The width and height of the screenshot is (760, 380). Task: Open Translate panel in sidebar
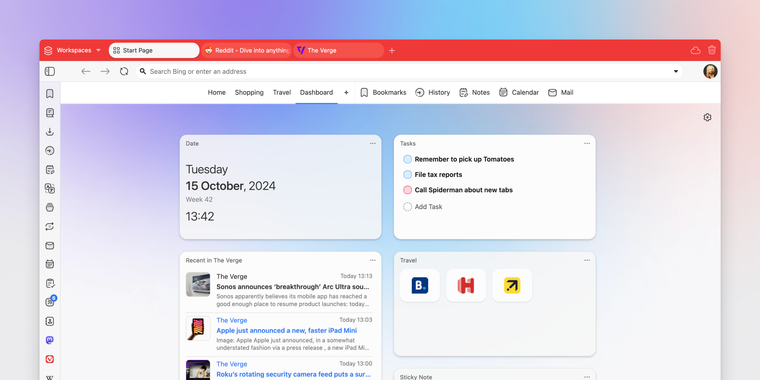[50, 188]
